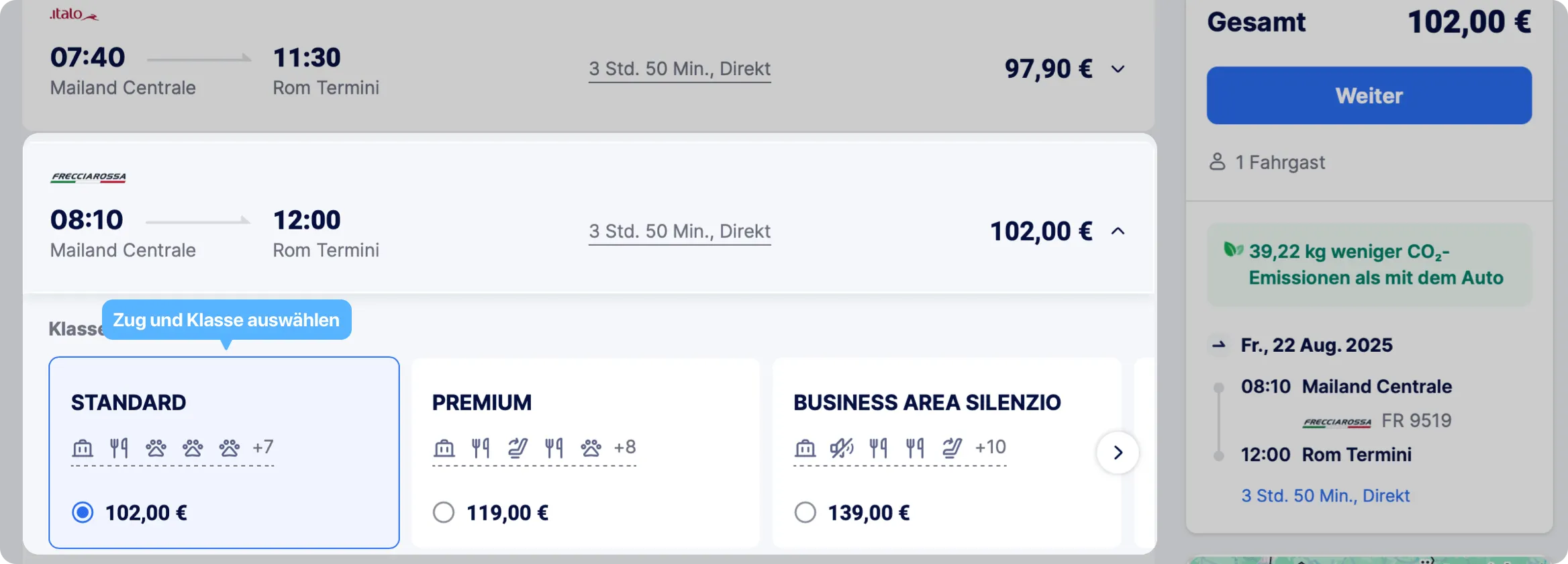Click the silence icon in BUSINESS AREA SILENZIO

(x=842, y=448)
